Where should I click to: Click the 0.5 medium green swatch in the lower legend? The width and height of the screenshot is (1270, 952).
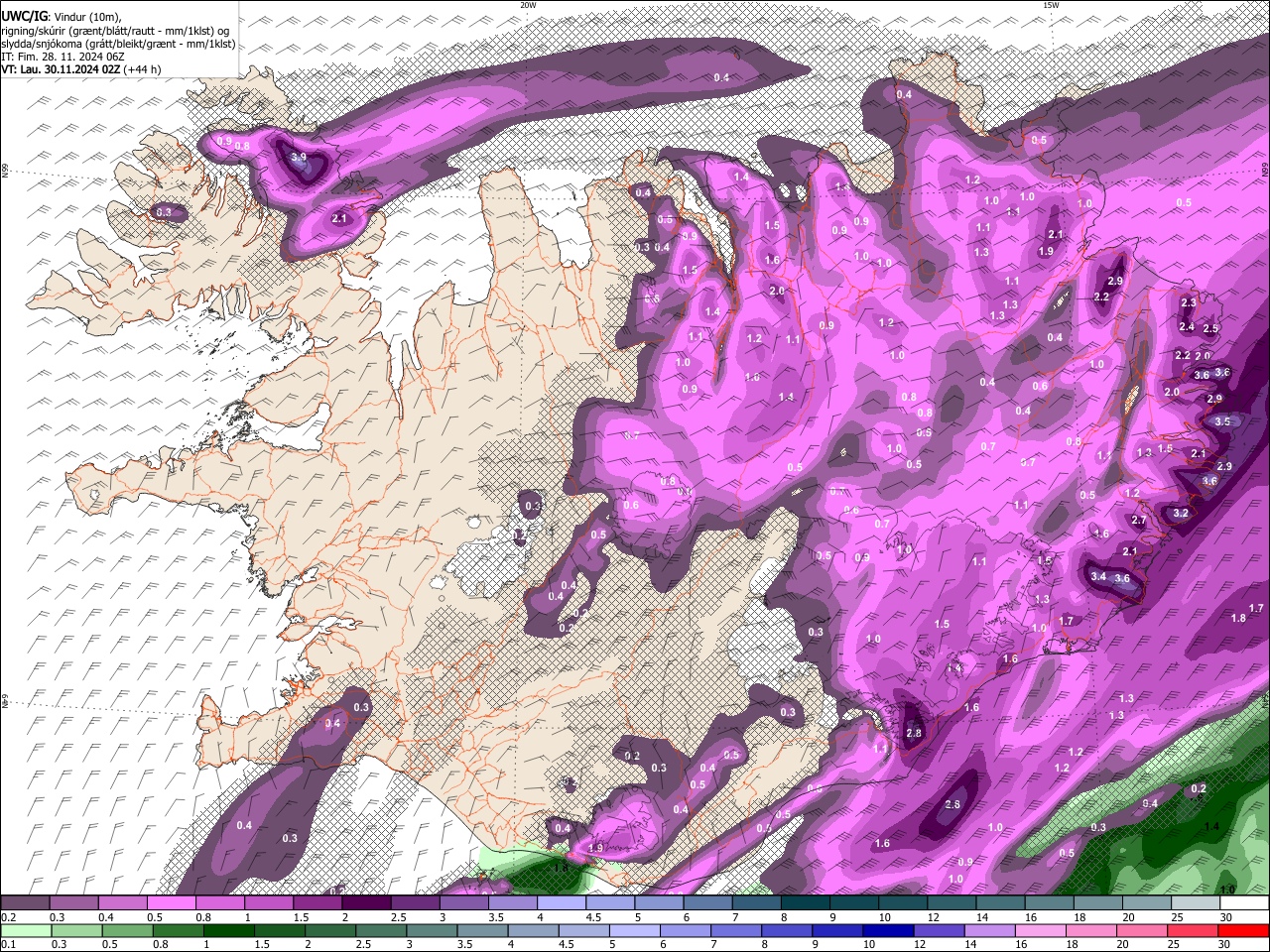click(126, 931)
